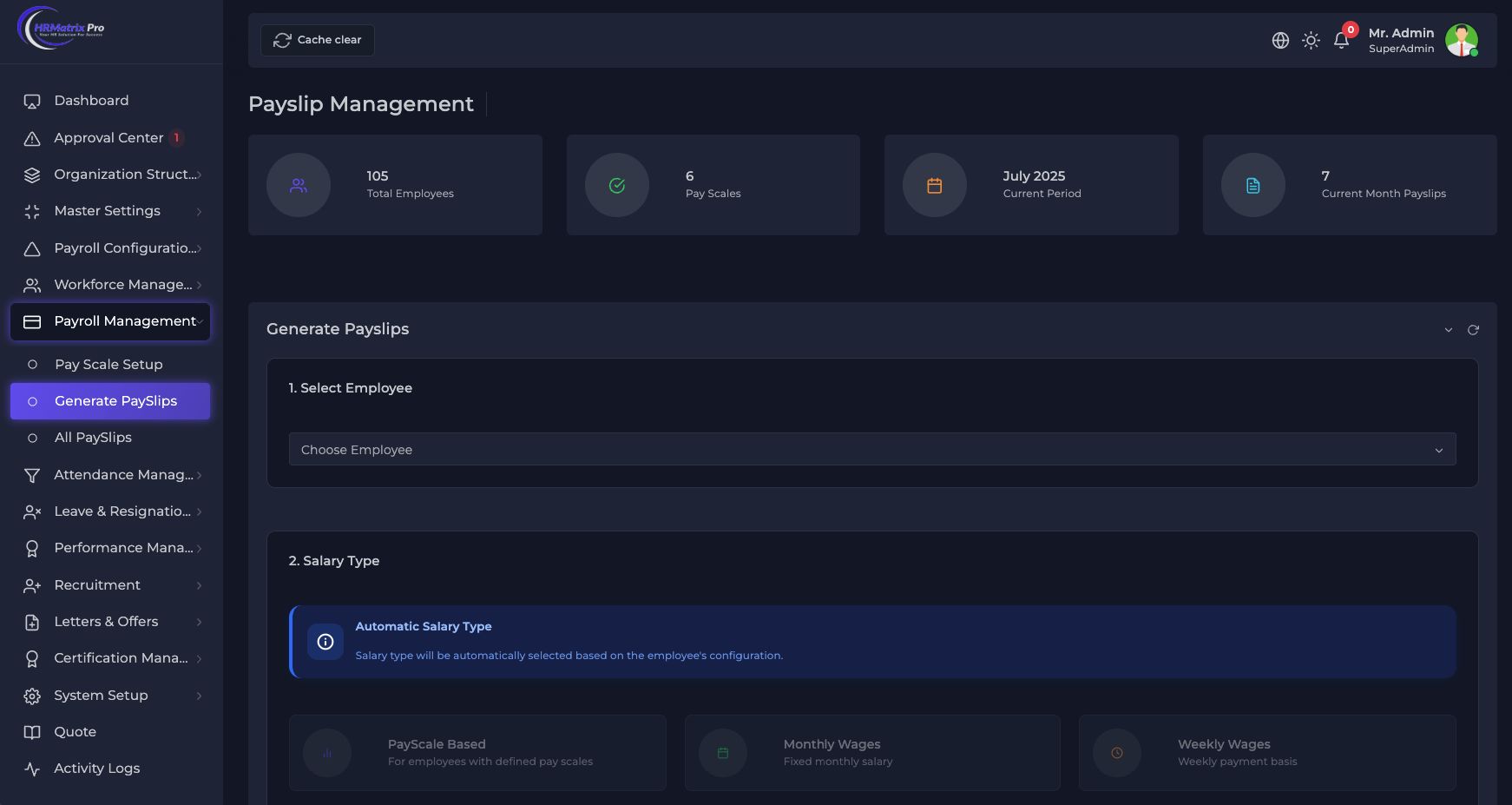Click the refresh icon in Generate Payslips
1512x805 pixels.
click(1473, 330)
